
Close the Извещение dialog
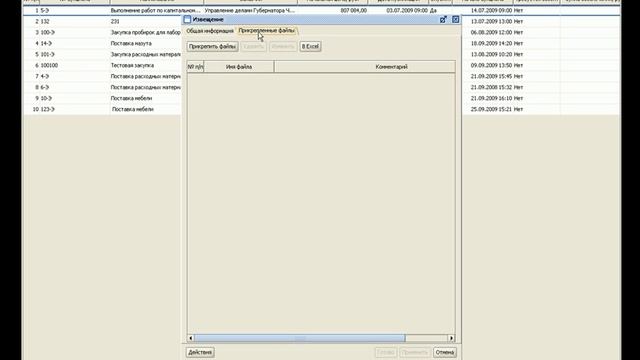click(x=456, y=19)
